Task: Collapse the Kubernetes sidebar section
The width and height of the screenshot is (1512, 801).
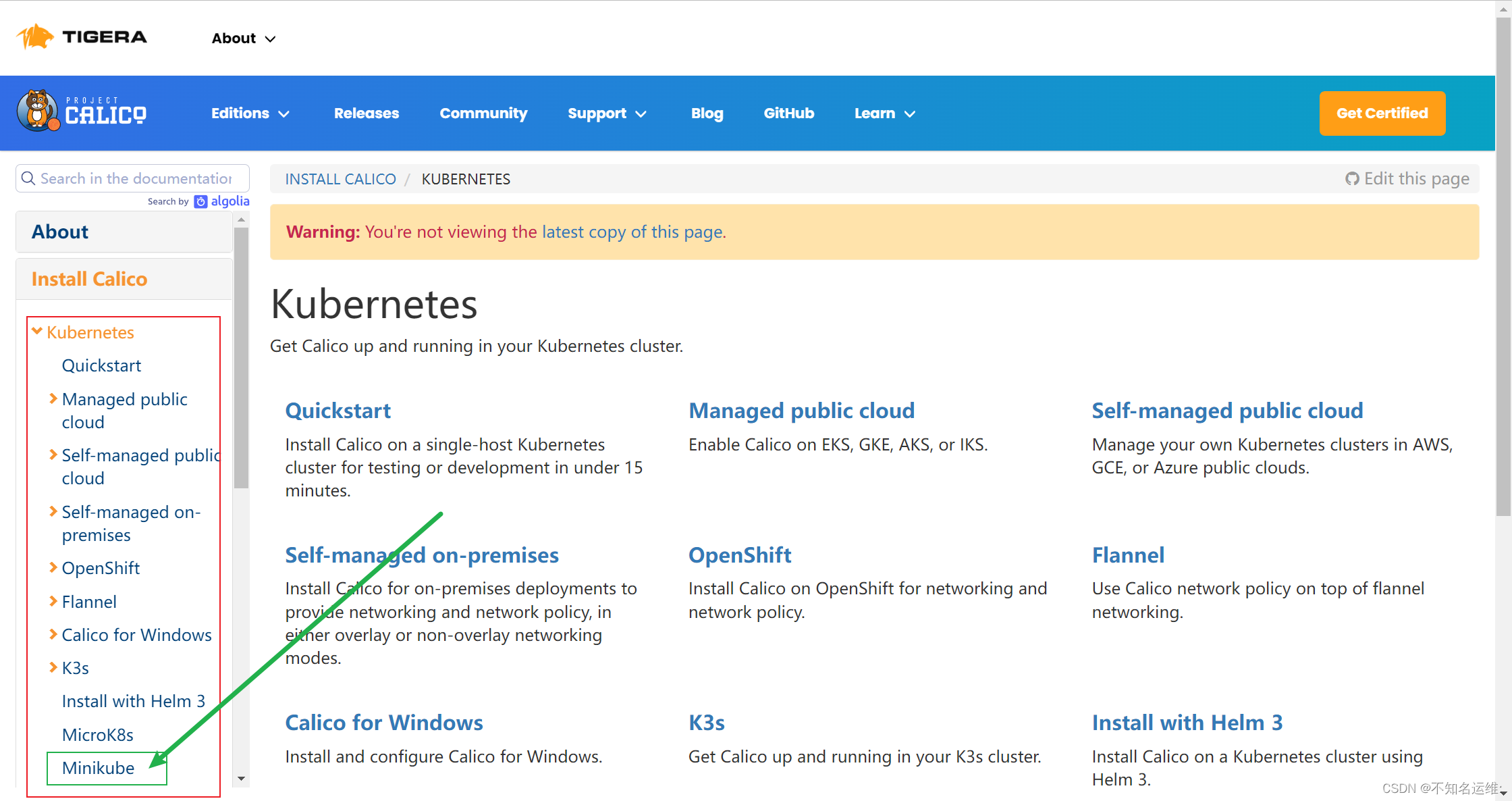Action: (x=38, y=332)
